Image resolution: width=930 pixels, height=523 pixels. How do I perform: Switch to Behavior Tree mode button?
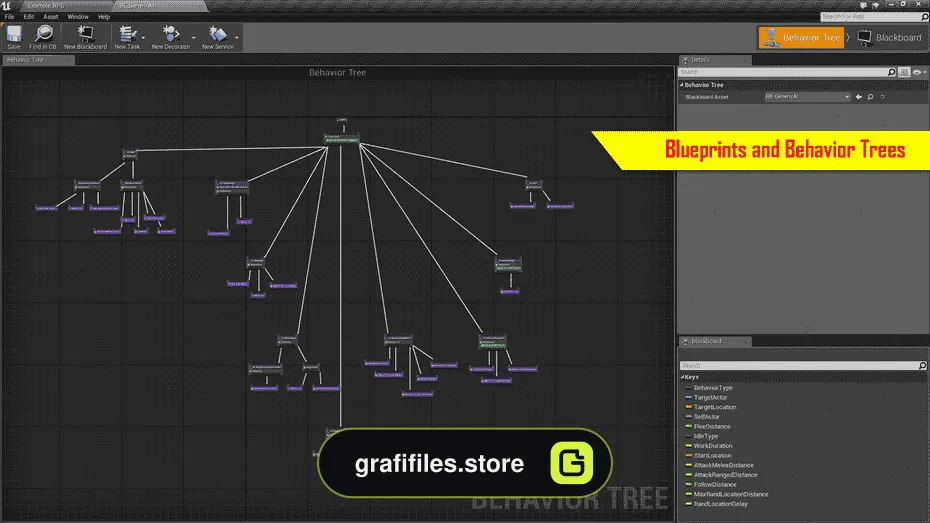(x=801, y=37)
